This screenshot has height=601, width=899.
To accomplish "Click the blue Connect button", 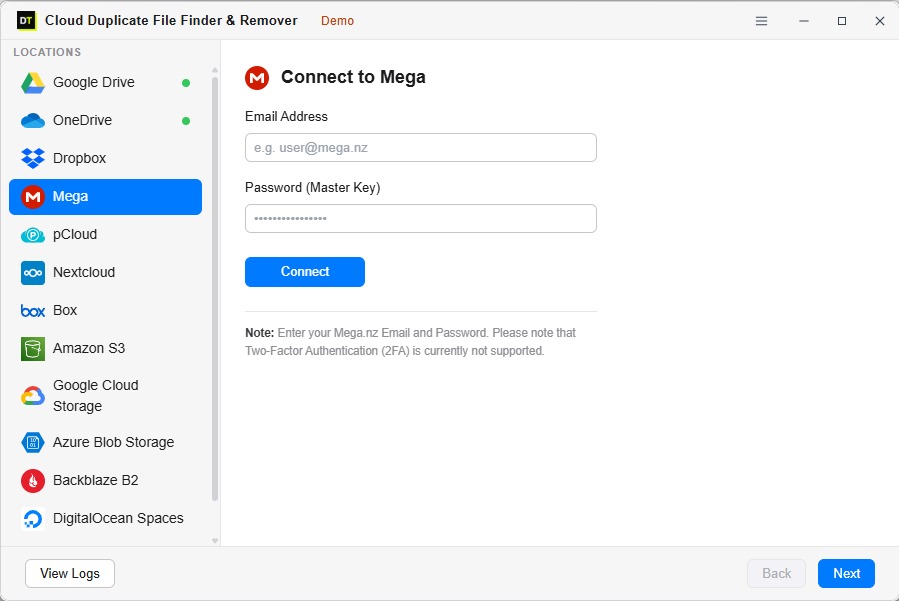I will [305, 272].
